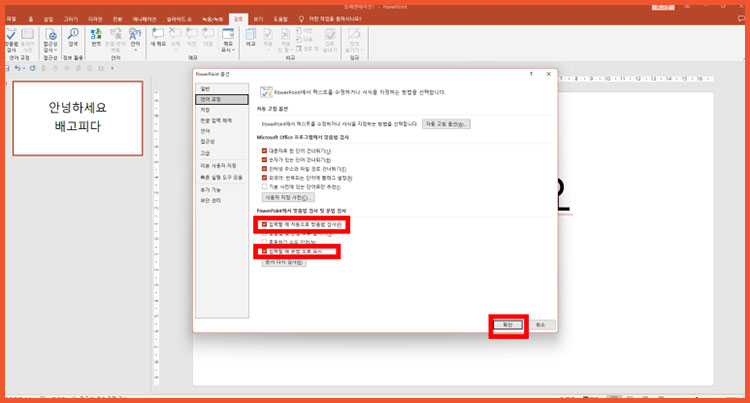The width and height of the screenshot is (750, 403).
Task: Expand the undo history dropdown arrow
Action: (23, 68)
